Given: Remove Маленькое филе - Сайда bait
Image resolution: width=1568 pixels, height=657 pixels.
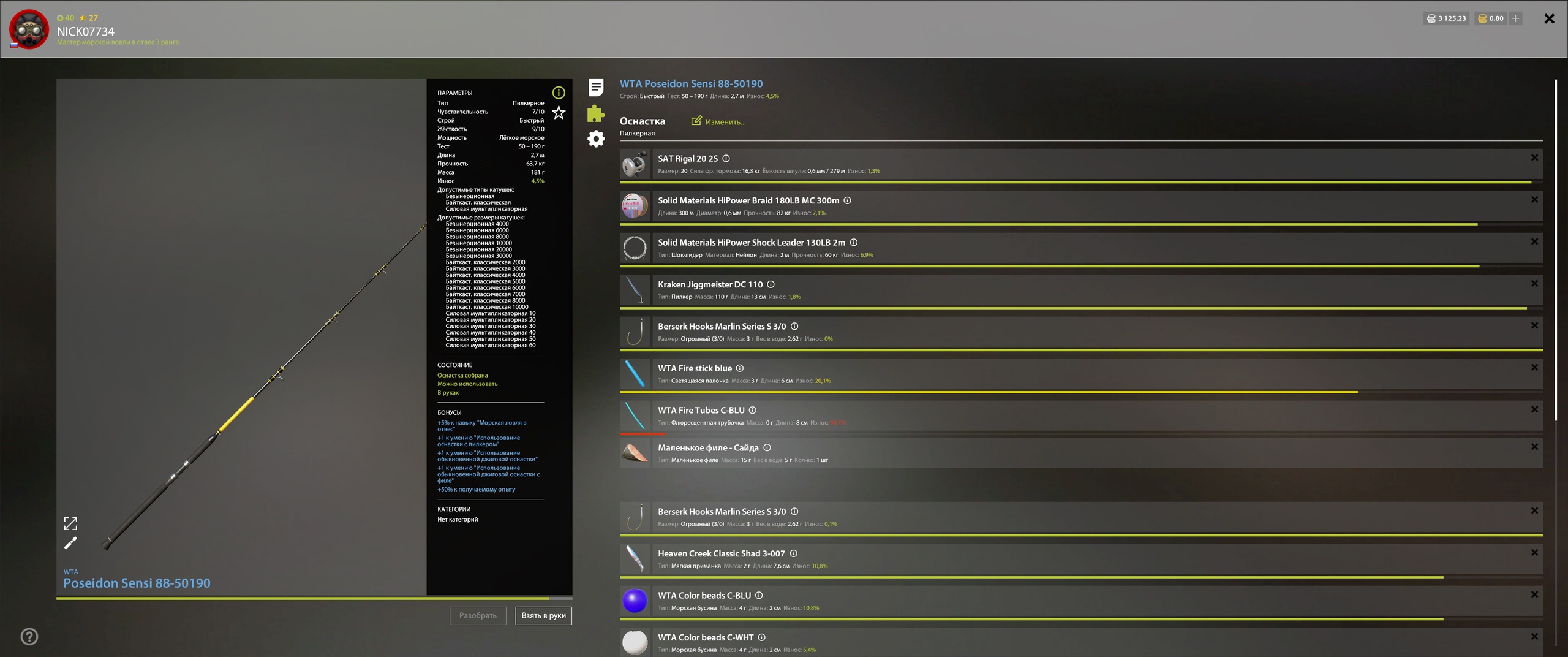Looking at the screenshot, I should [1534, 447].
